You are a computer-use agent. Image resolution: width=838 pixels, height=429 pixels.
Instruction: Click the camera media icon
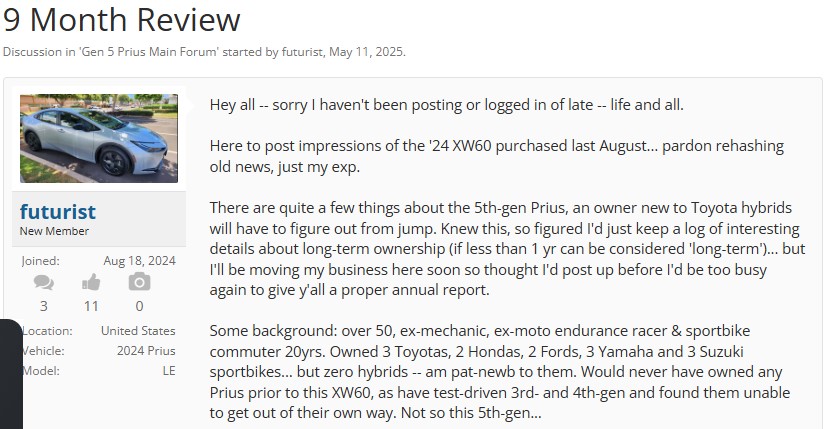click(139, 283)
